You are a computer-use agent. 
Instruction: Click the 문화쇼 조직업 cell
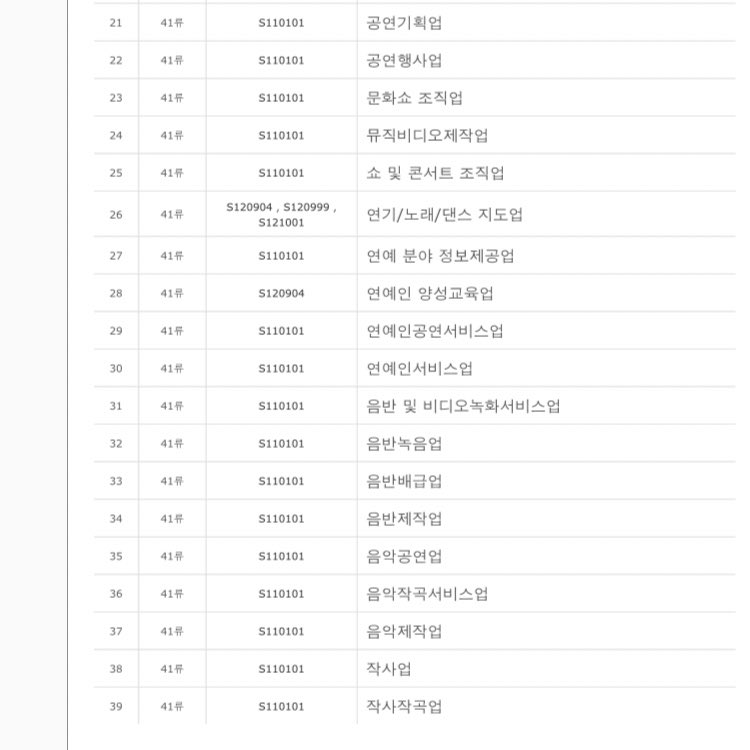tap(415, 98)
